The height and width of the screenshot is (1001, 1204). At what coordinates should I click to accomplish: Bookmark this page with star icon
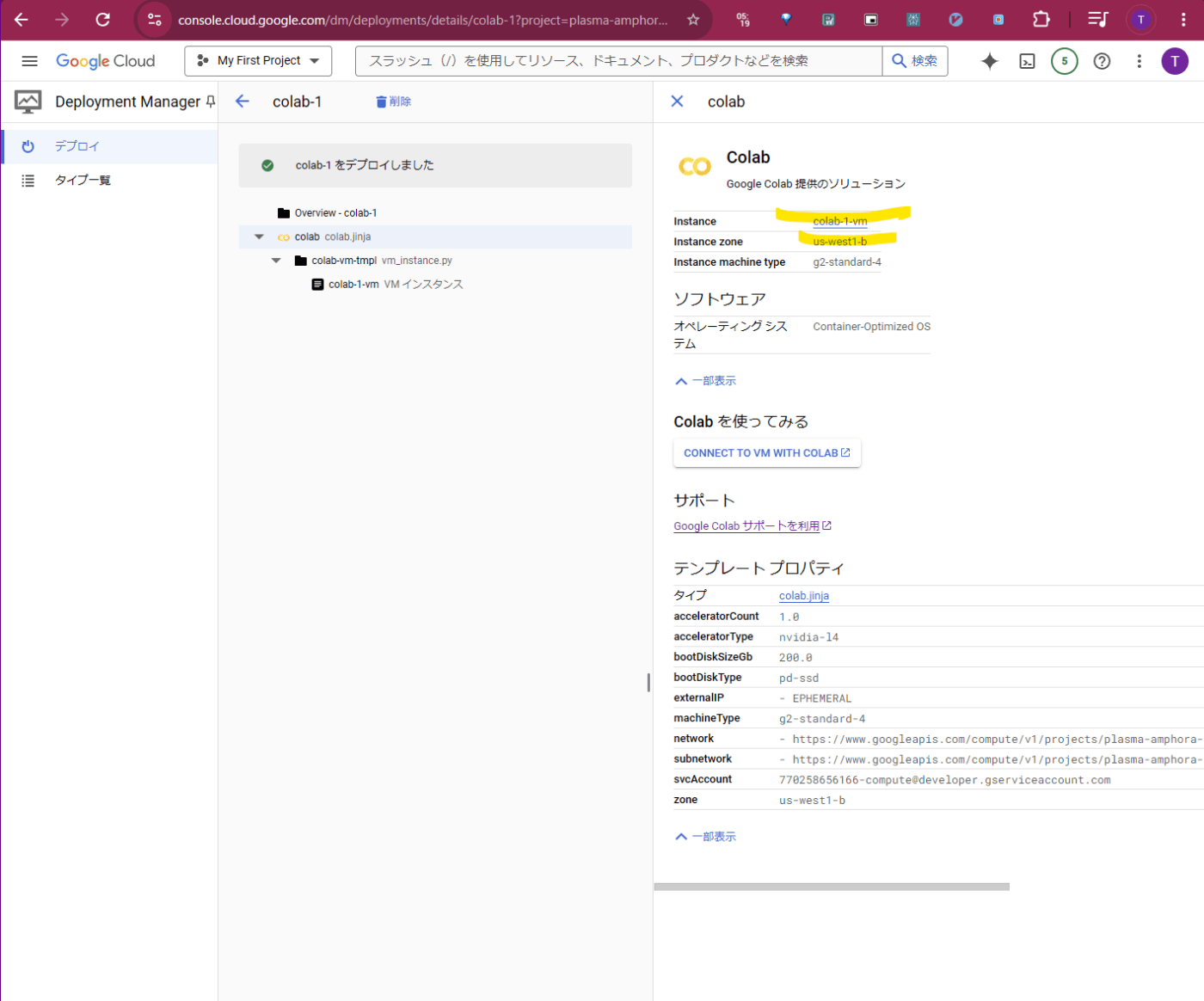click(x=693, y=19)
